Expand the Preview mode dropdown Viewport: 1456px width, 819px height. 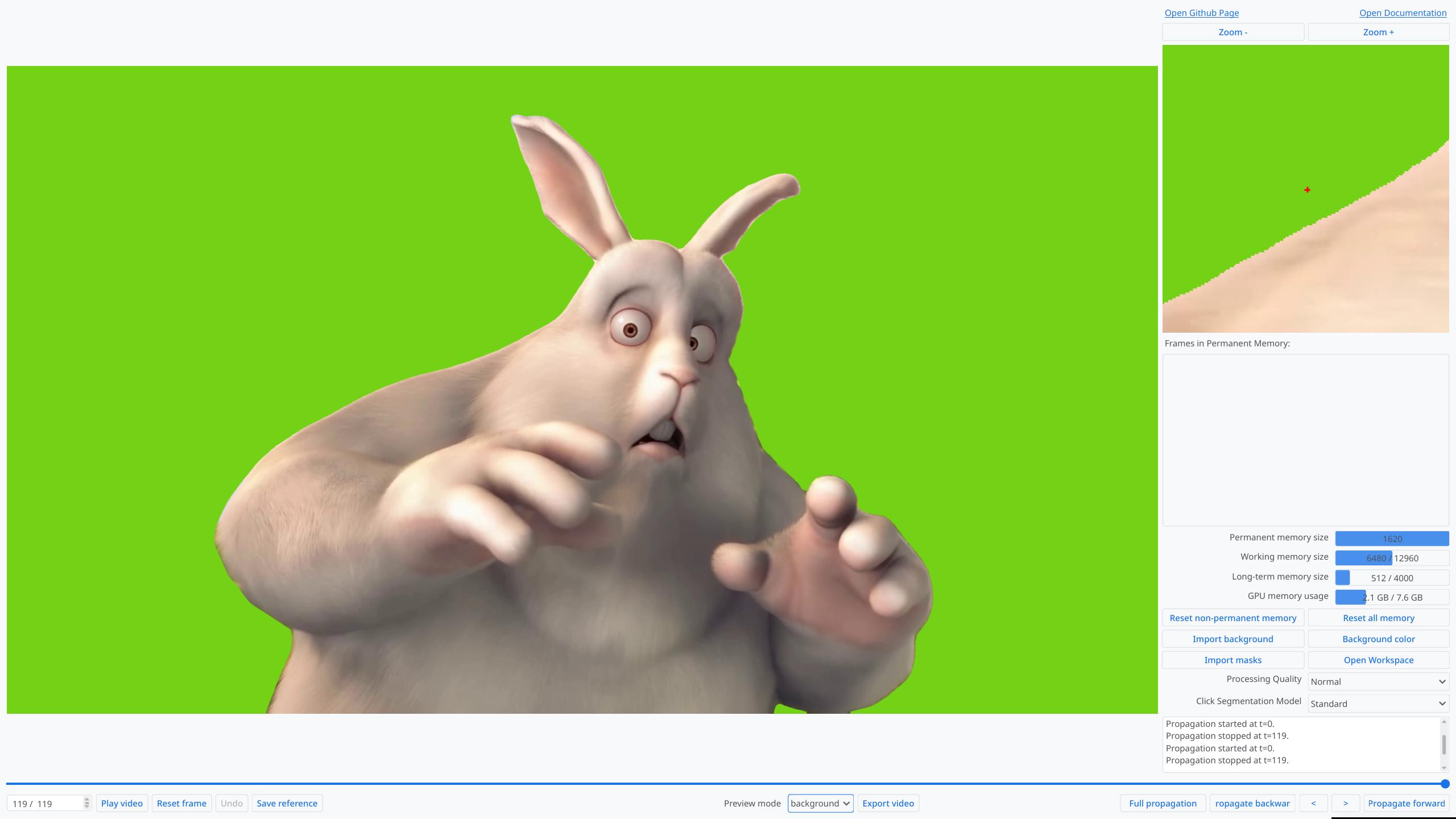click(x=820, y=803)
